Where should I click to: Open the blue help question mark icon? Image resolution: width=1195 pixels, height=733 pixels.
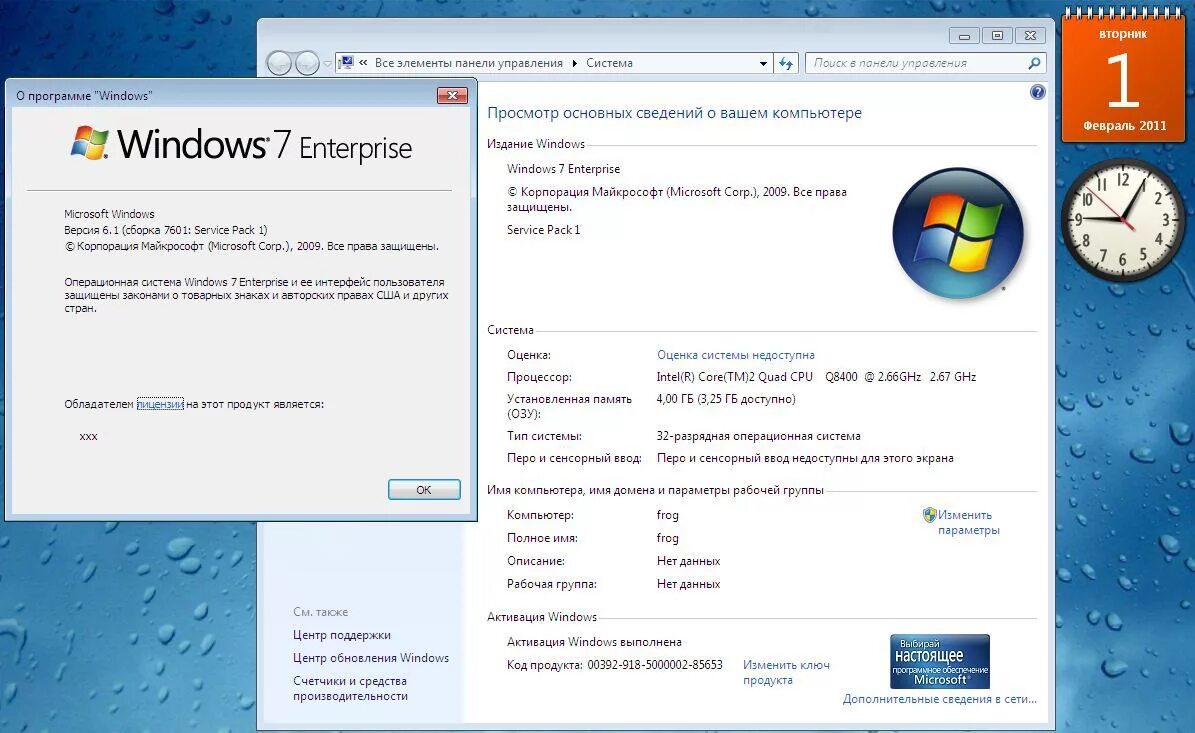click(1037, 92)
